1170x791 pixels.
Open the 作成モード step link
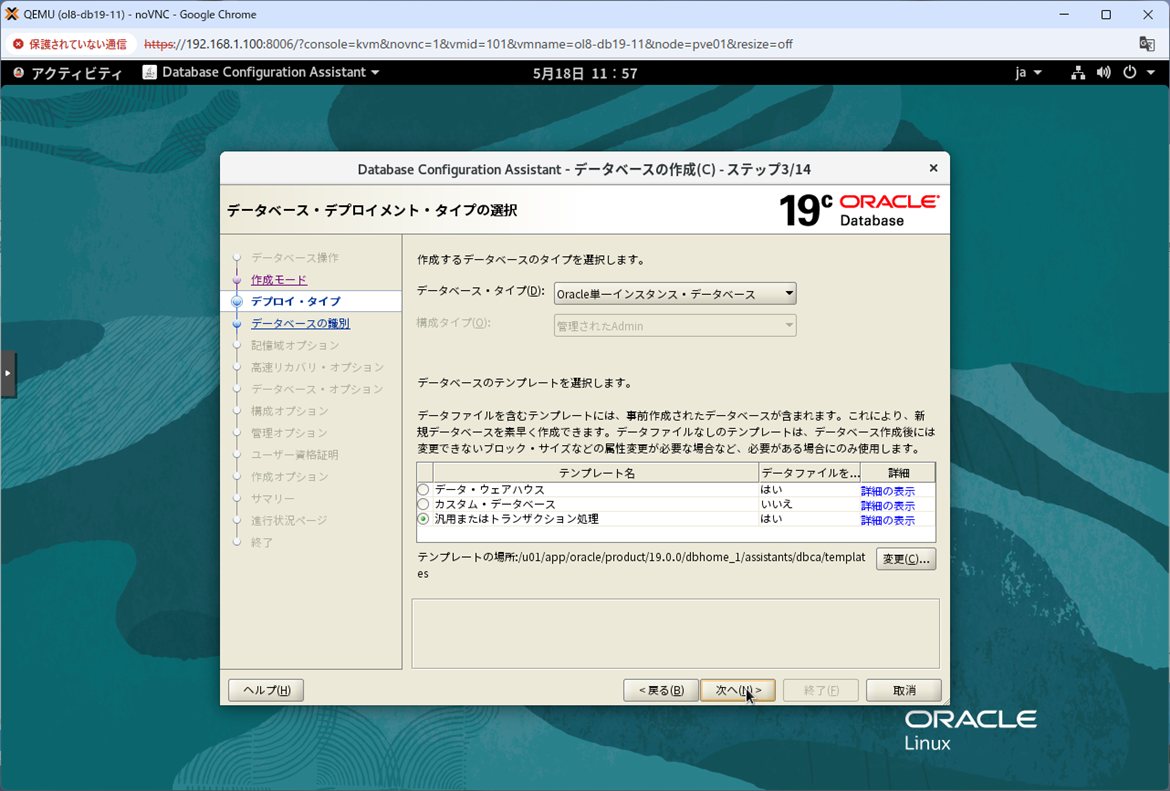(x=279, y=280)
